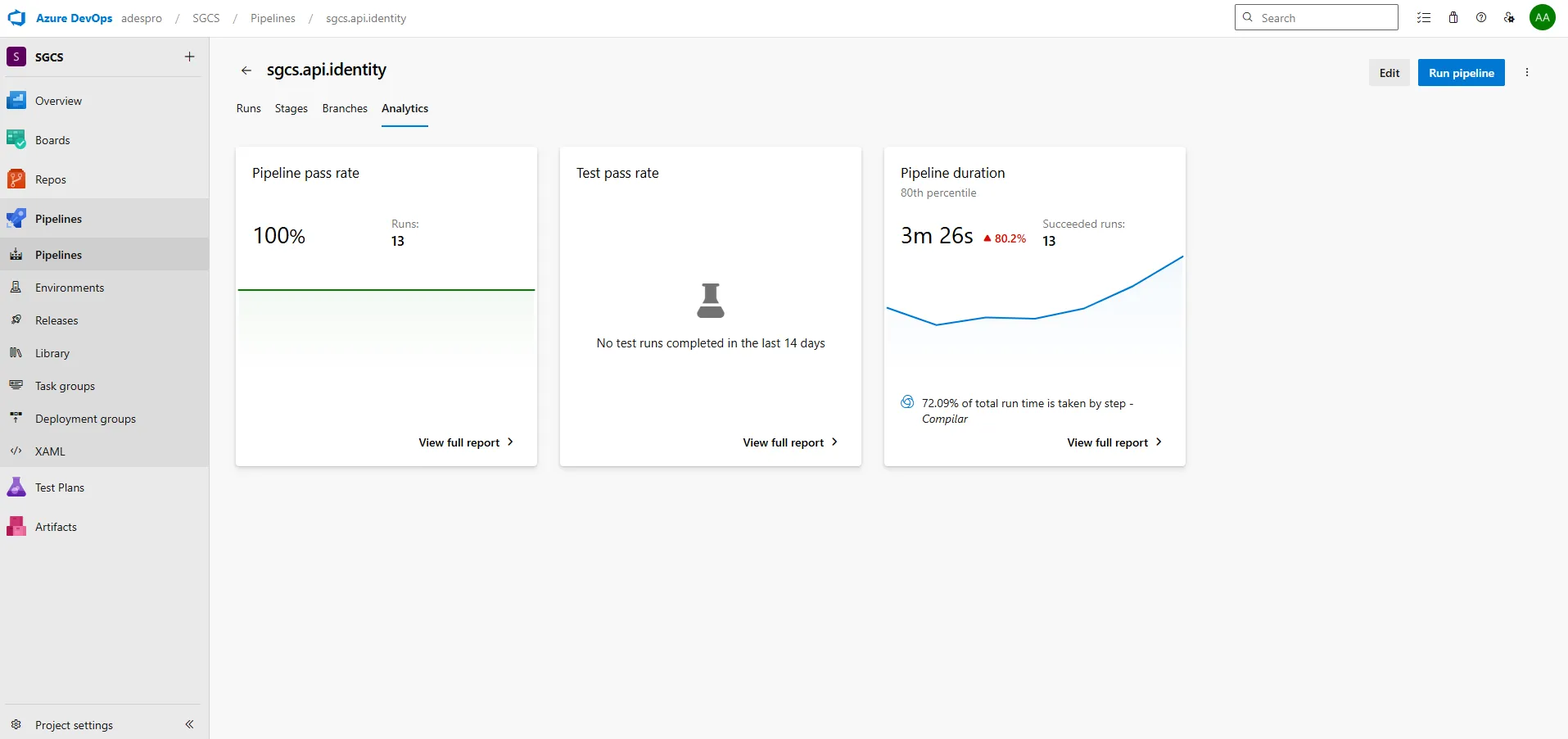1568x739 pixels.
Task: Click the Test Plans flask icon
Action: [x=16, y=487]
